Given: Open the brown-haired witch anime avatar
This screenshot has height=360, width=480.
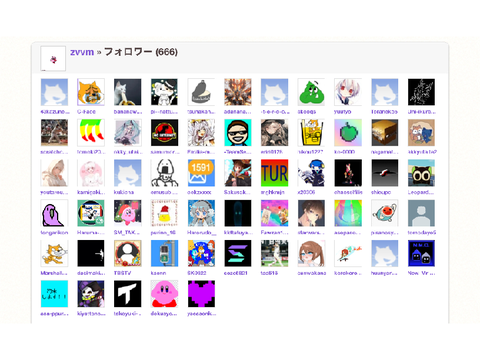Looking at the screenshot, I should (x=238, y=173).
